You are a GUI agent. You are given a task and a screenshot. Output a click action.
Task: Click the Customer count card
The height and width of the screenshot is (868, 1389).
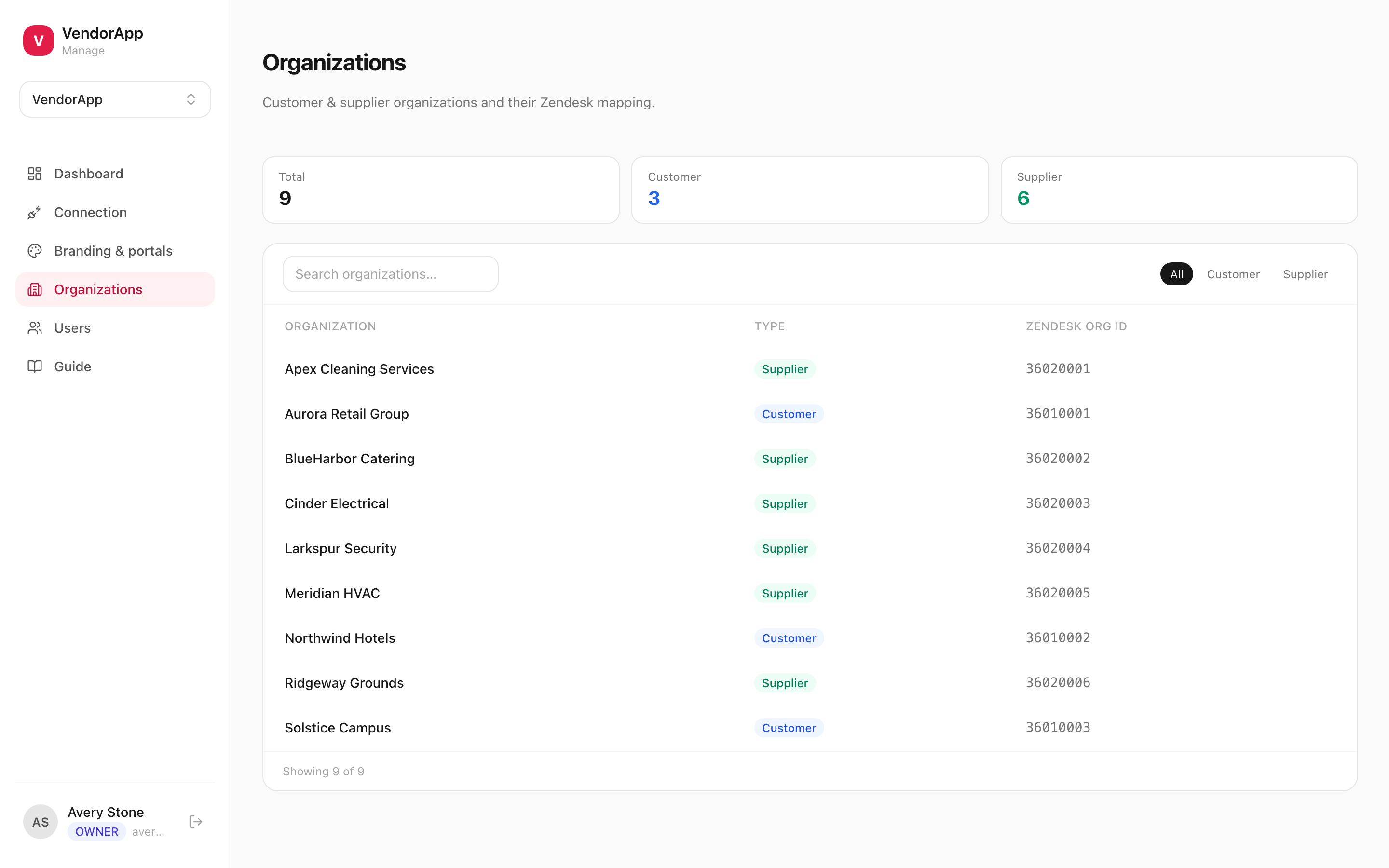point(810,190)
